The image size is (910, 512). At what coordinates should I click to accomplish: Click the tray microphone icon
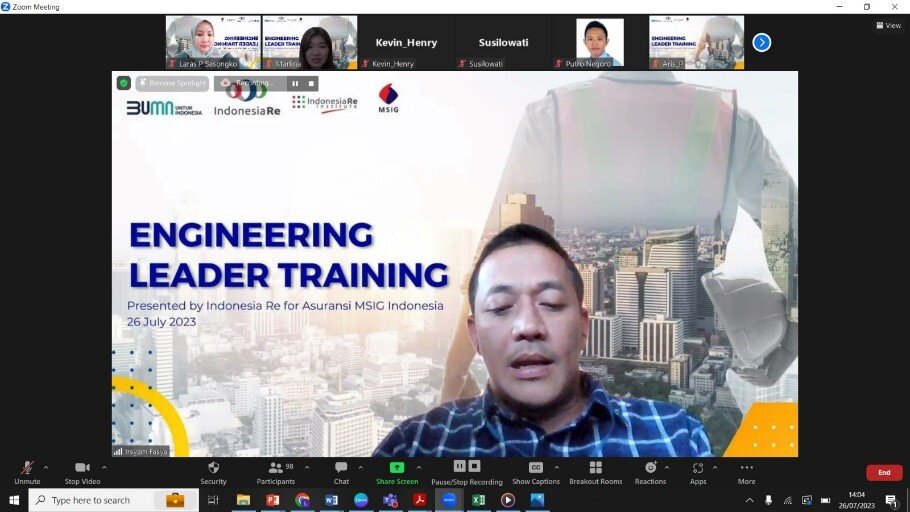pyautogui.click(x=768, y=500)
